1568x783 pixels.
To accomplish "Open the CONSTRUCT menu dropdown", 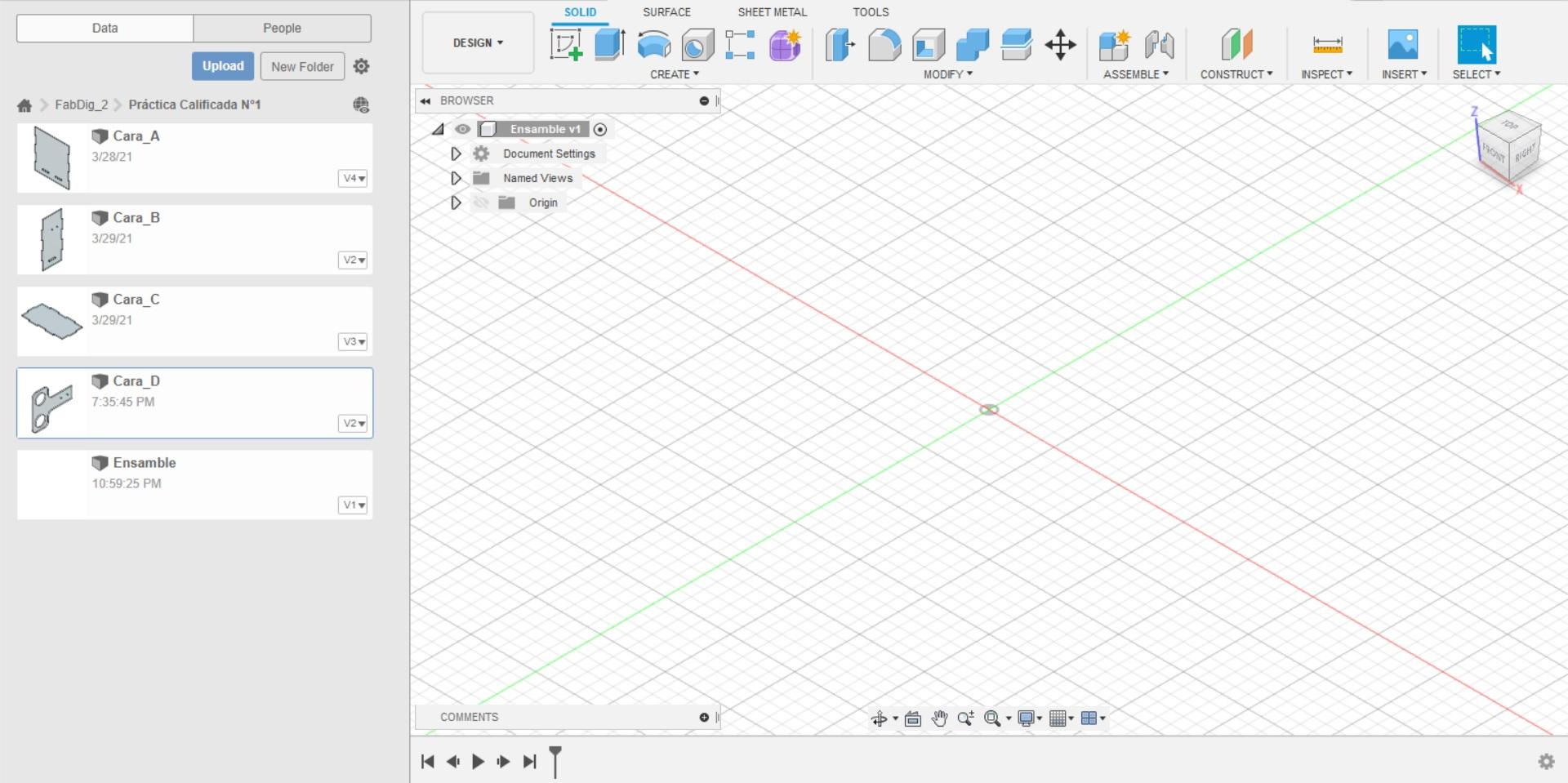I will pos(1236,74).
